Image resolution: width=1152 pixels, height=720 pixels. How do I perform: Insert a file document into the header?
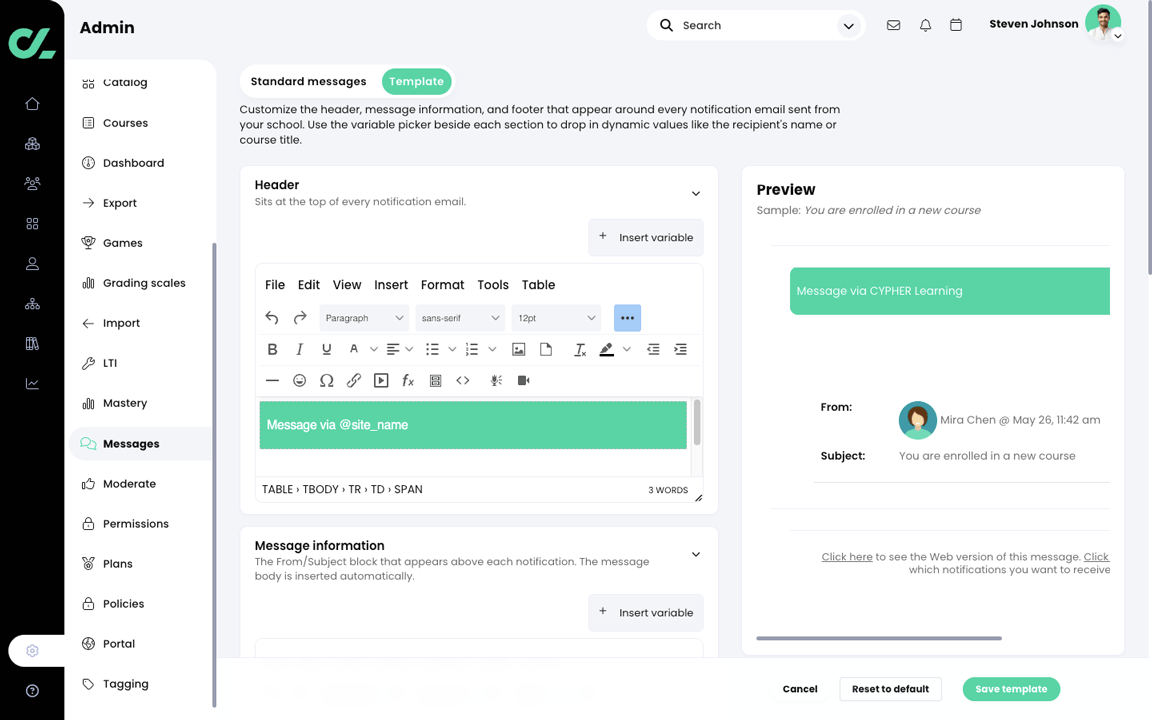pos(546,350)
